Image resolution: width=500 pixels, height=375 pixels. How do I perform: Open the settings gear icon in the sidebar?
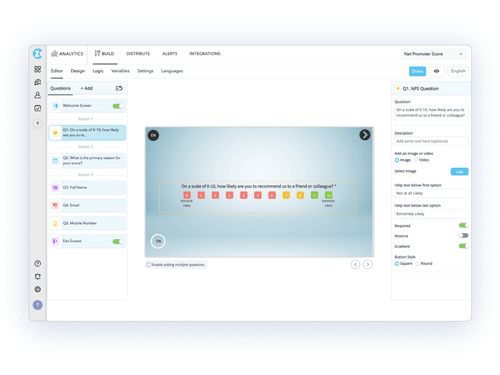pos(38,276)
